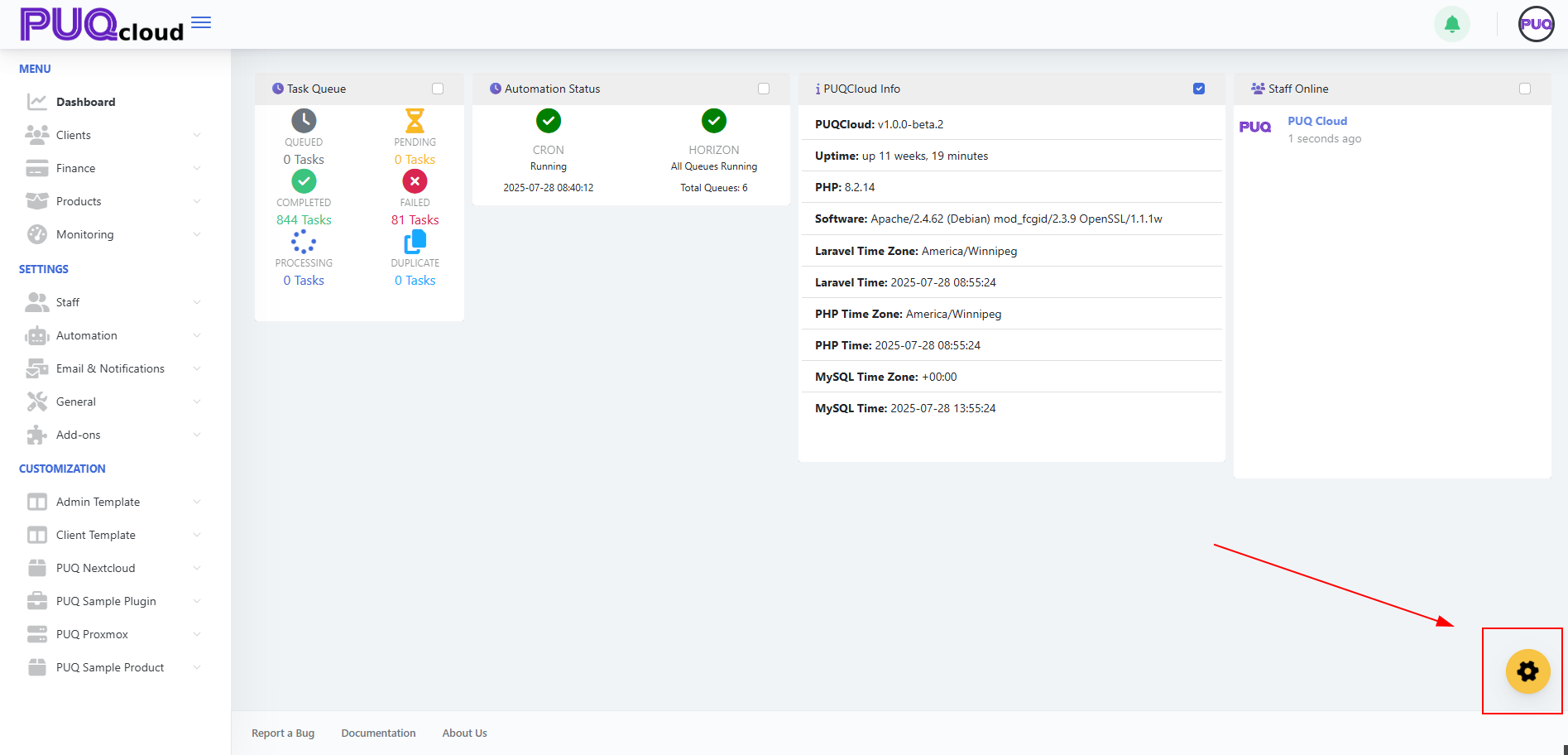Click the General tools icon
Viewport: 1568px width, 755px height.
[x=37, y=402]
